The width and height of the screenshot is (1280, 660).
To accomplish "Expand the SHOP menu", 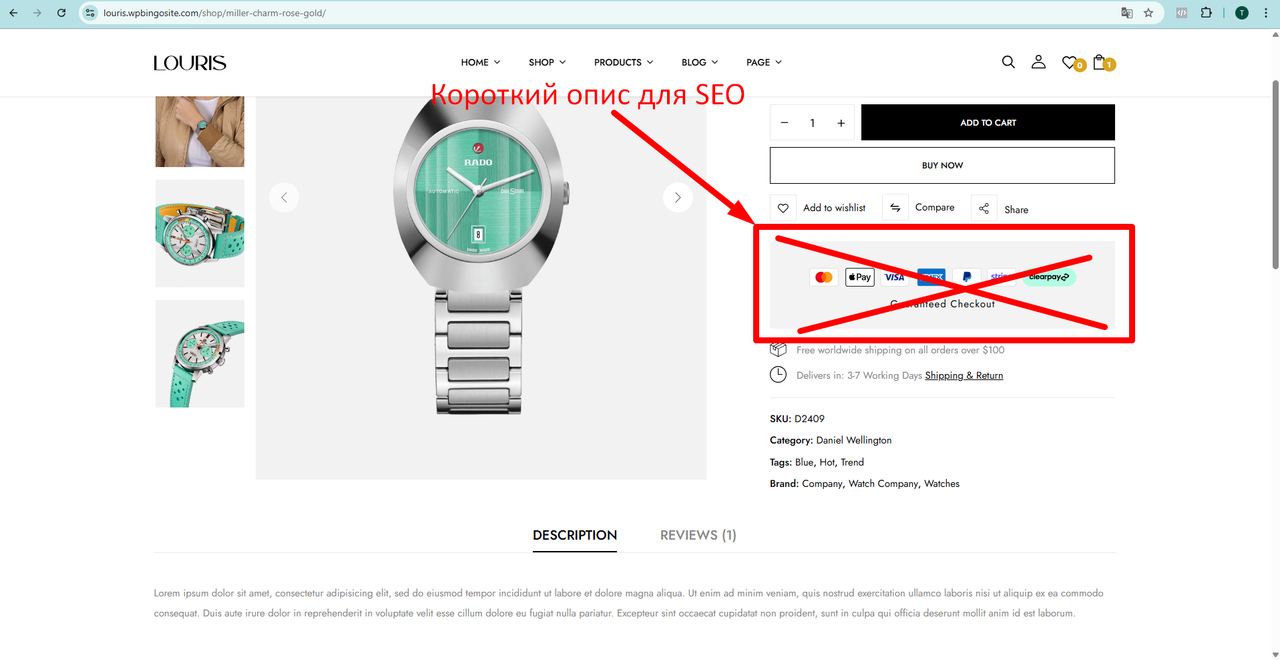I will (x=547, y=62).
